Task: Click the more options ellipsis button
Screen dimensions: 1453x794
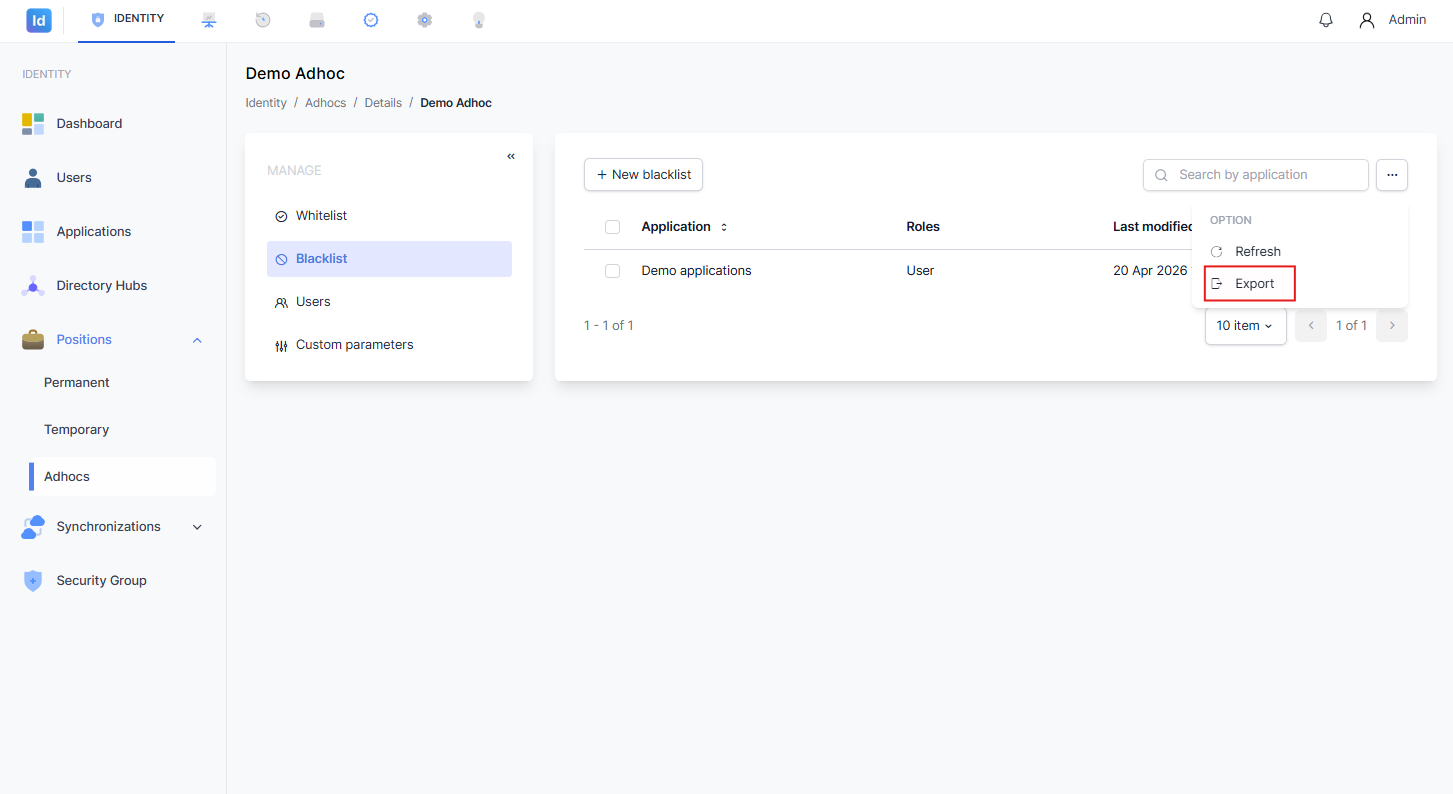Action: (x=1392, y=175)
